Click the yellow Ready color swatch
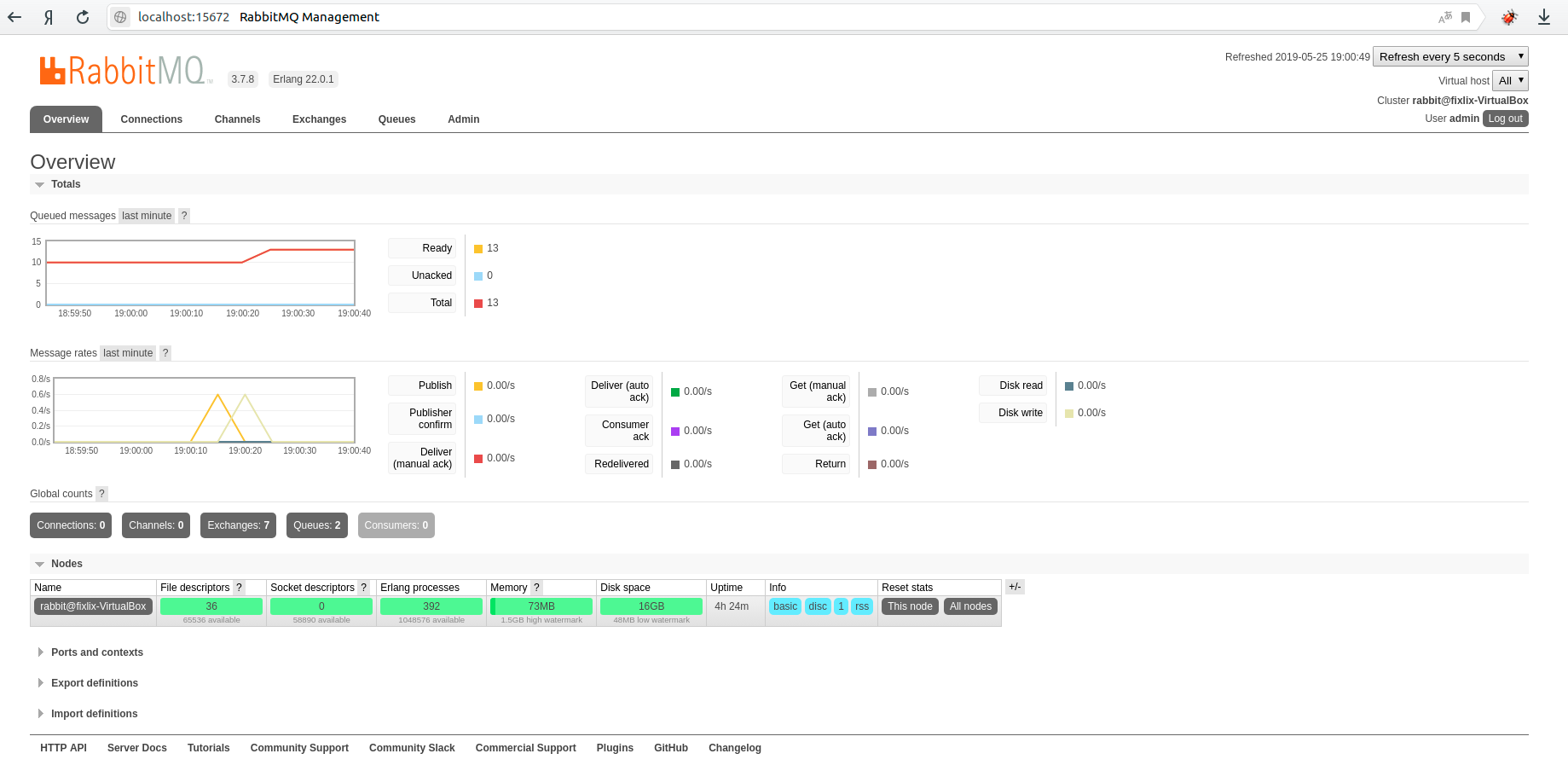 point(478,249)
